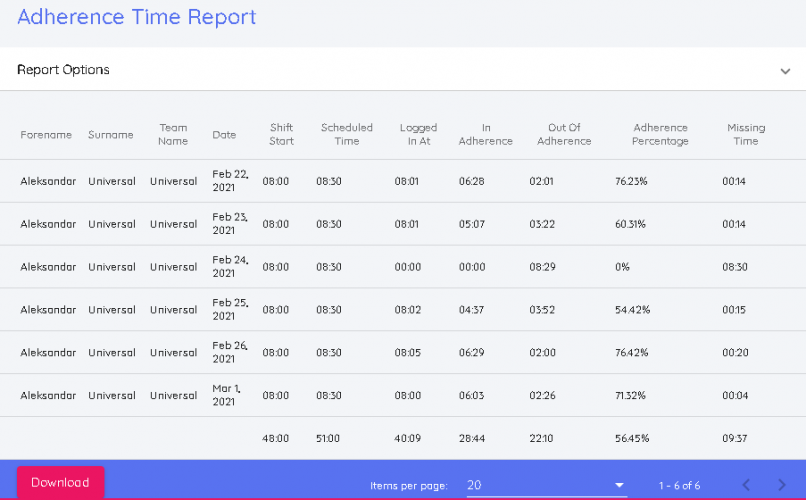The height and width of the screenshot is (500, 806).
Task: Sort by Date column header
Action: 224,135
